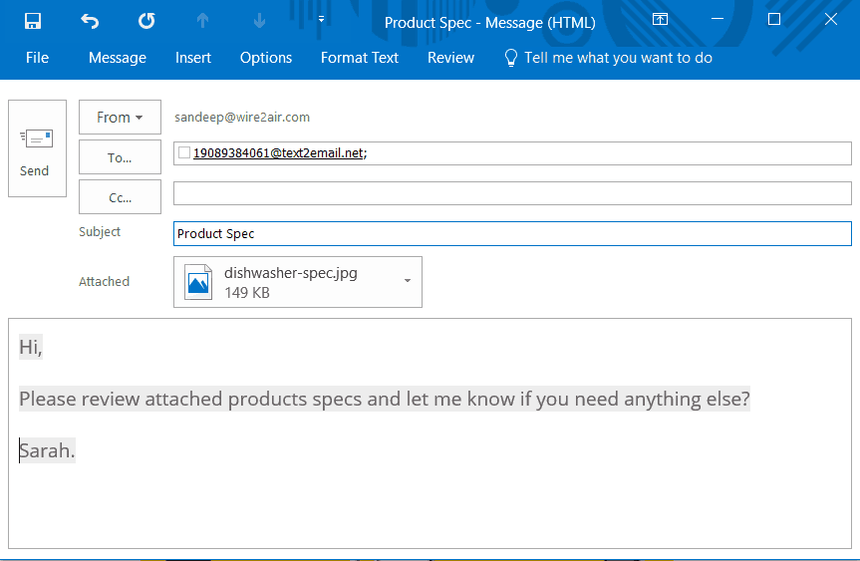Tick the checkbox beside the recipient address
The width and height of the screenshot is (860, 561).
184,153
